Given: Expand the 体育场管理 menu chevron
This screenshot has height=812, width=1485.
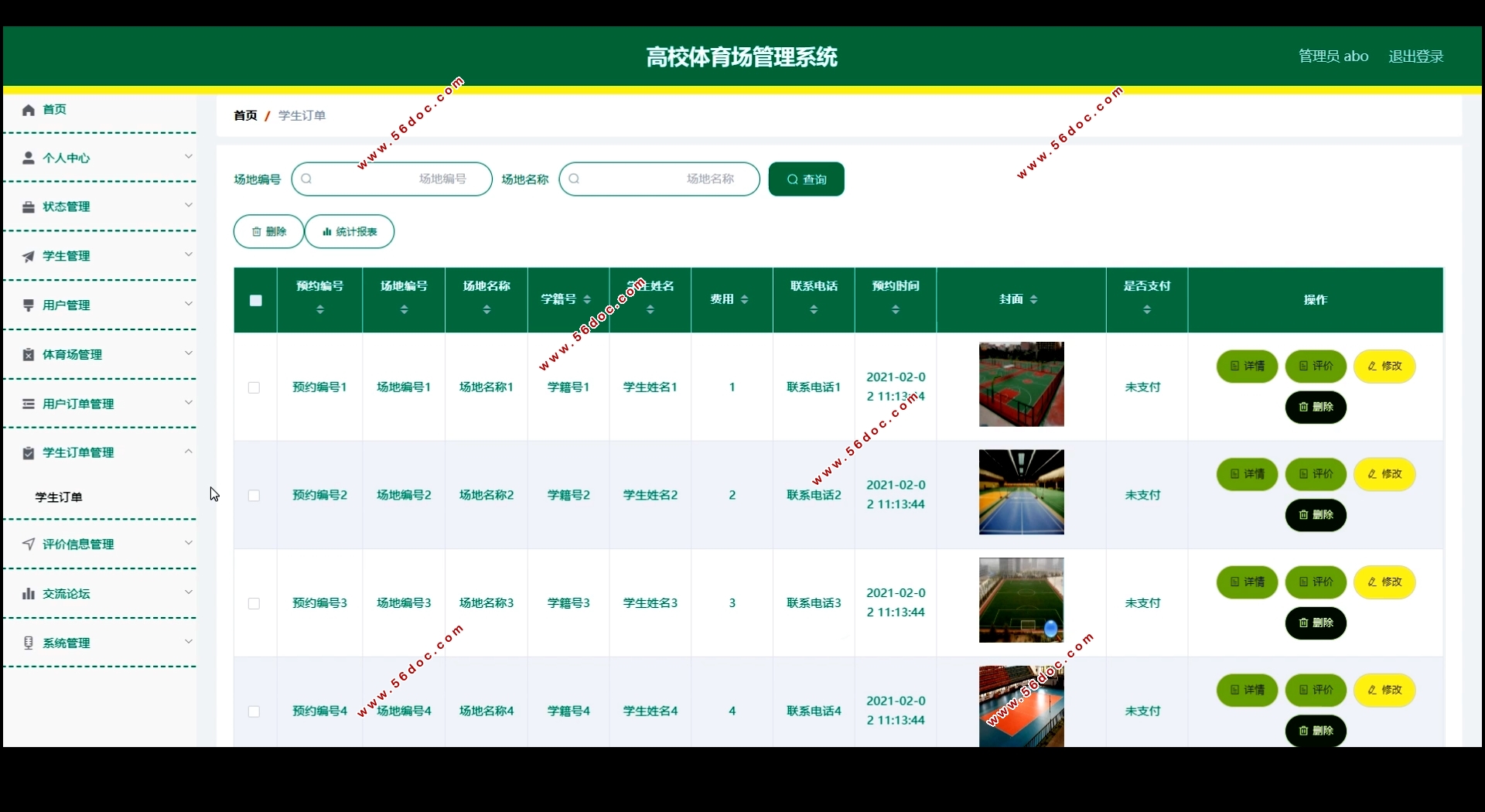Looking at the screenshot, I should (x=188, y=353).
